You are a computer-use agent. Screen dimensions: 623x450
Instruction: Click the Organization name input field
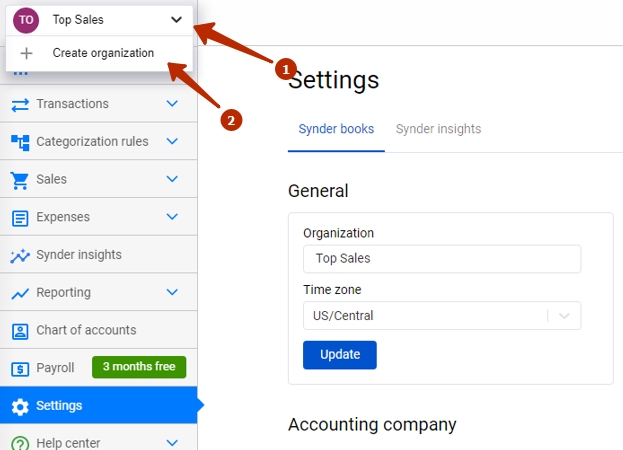(442, 259)
